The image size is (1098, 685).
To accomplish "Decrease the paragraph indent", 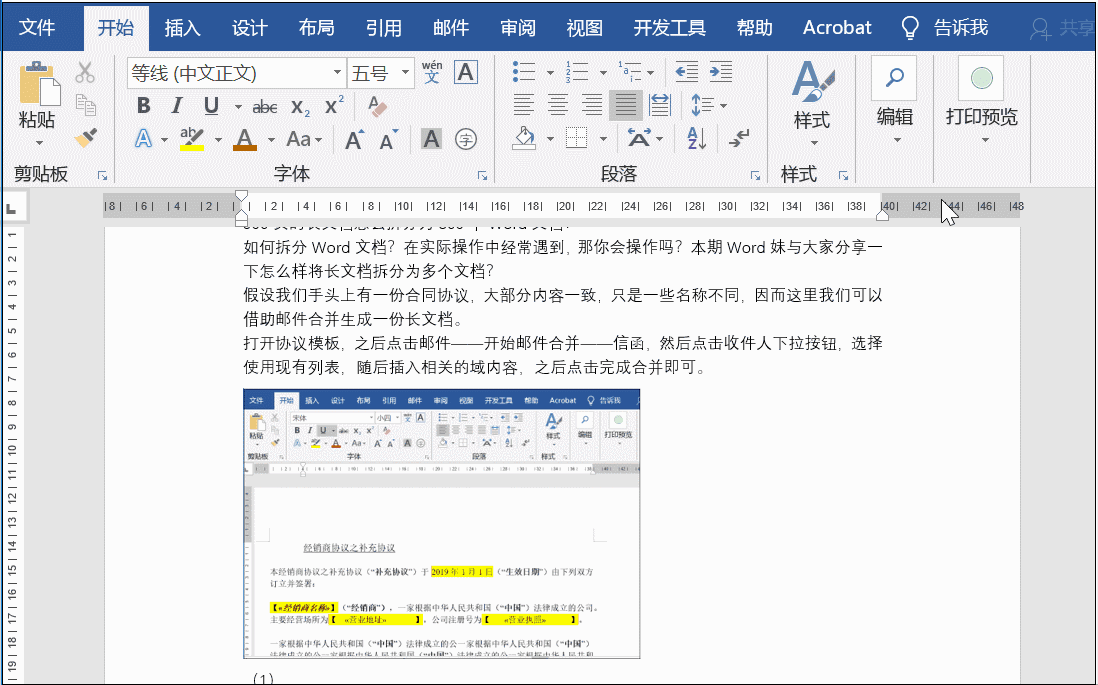I will (687, 71).
